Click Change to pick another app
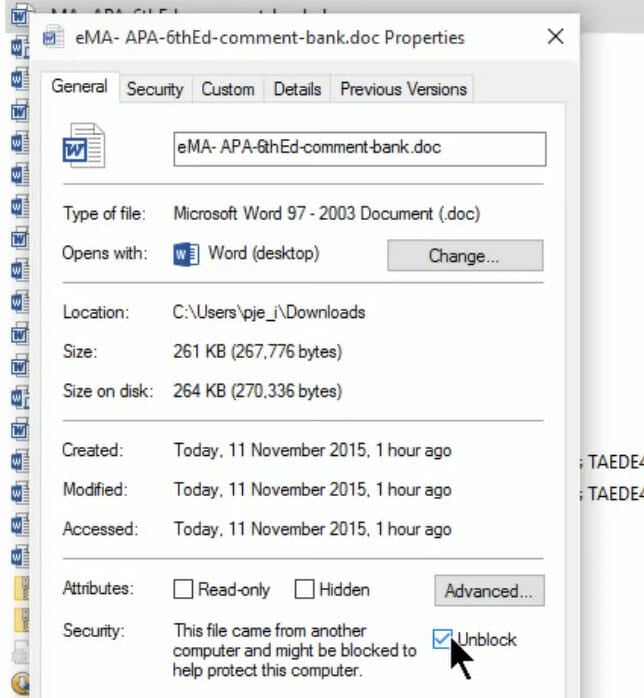Image resolution: width=644 pixels, height=698 pixels. [x=465, y=256]
